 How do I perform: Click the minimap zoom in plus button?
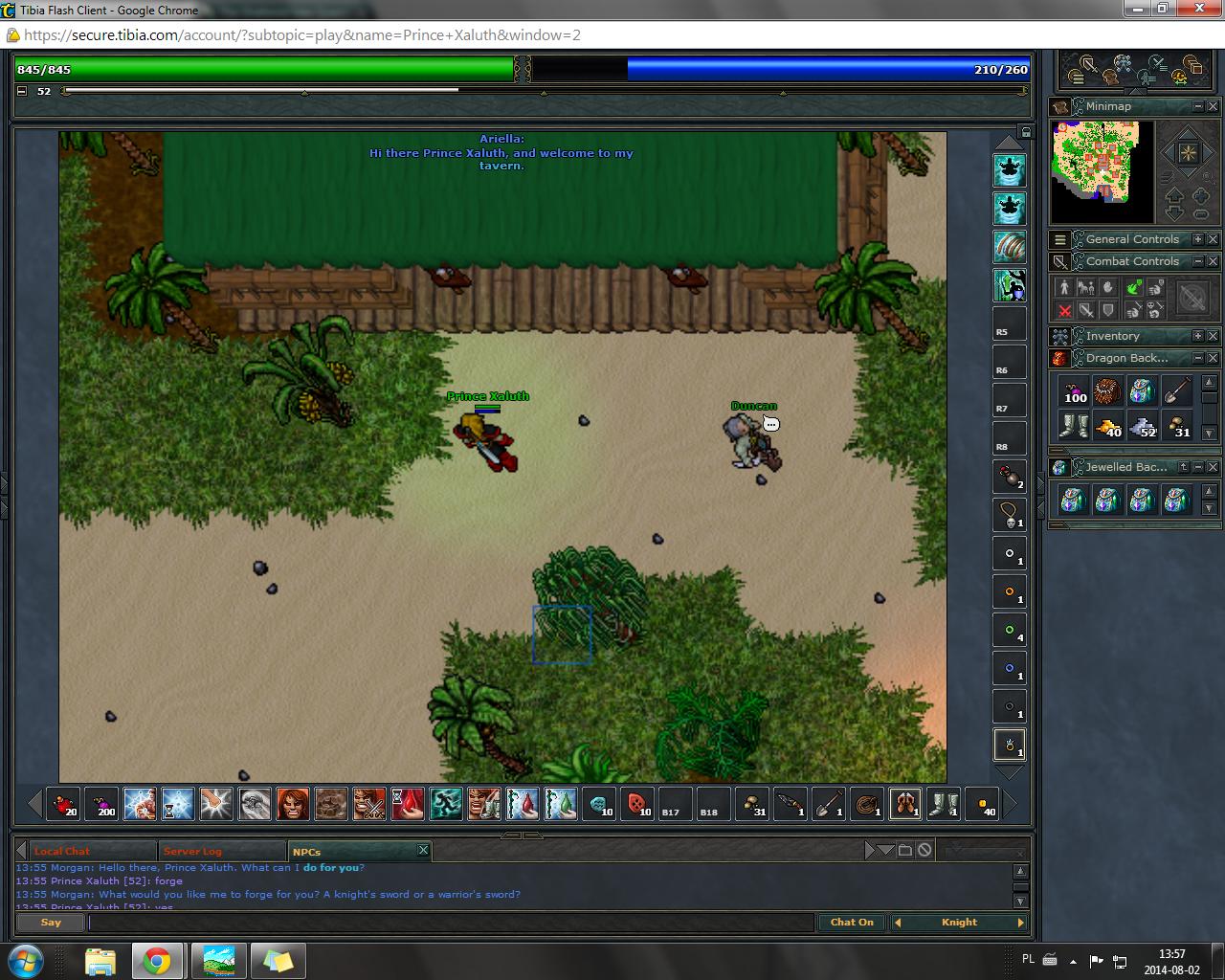(x=1201, y=197)
